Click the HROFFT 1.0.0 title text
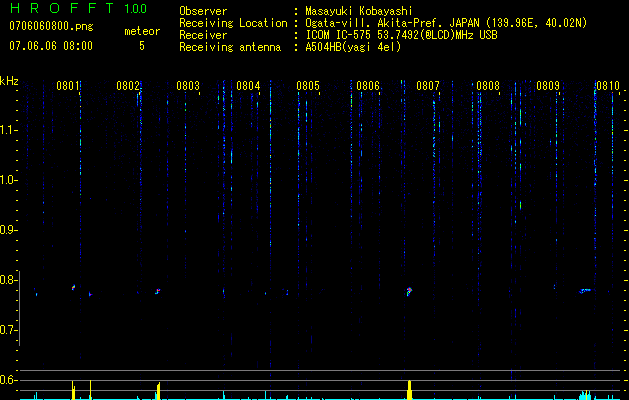629x400 pixels. (79, 8)
